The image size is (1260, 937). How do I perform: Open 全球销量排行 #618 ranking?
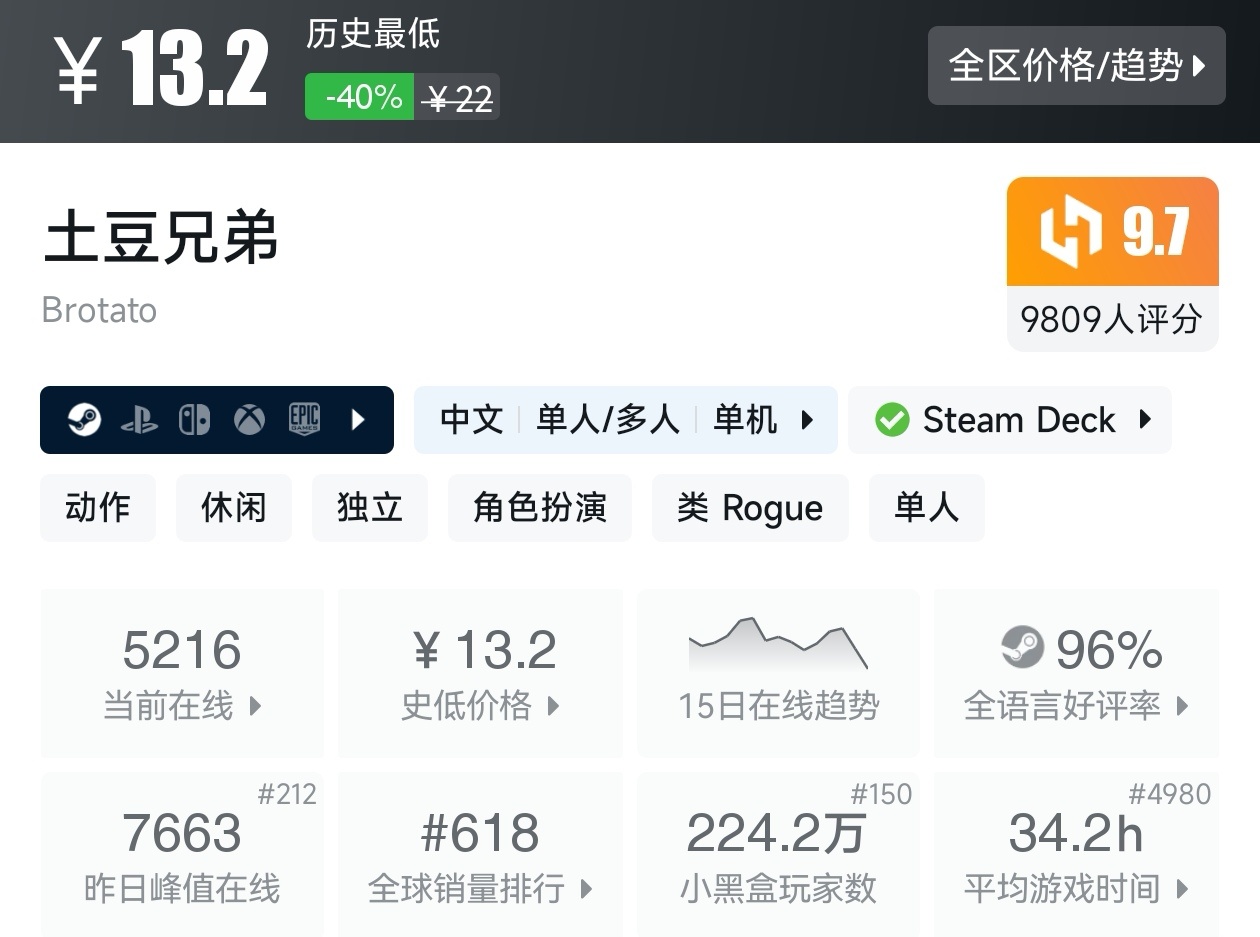481,854
